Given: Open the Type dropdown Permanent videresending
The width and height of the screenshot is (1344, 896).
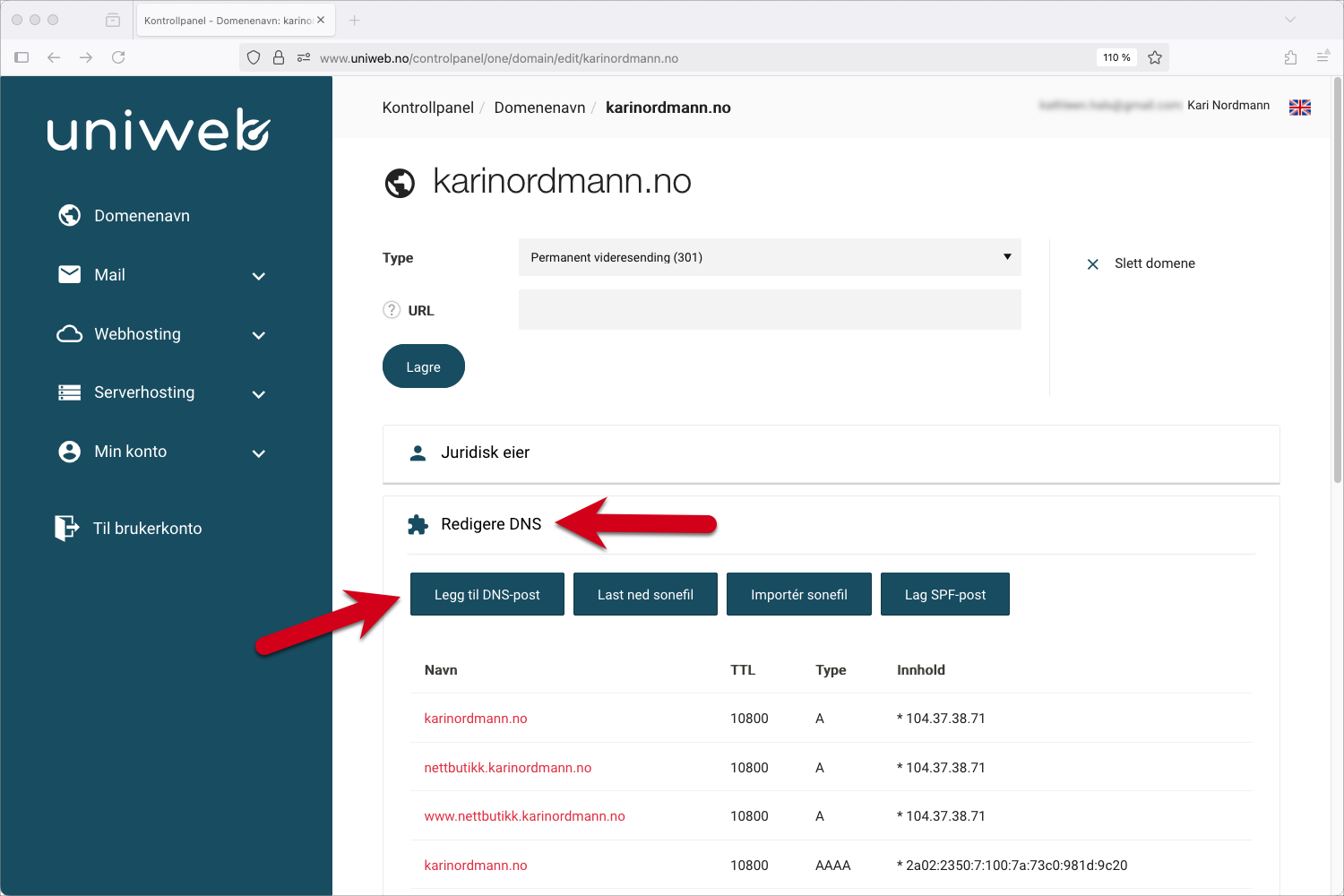Looking at the screenshot, I should [x=770, y=257].
